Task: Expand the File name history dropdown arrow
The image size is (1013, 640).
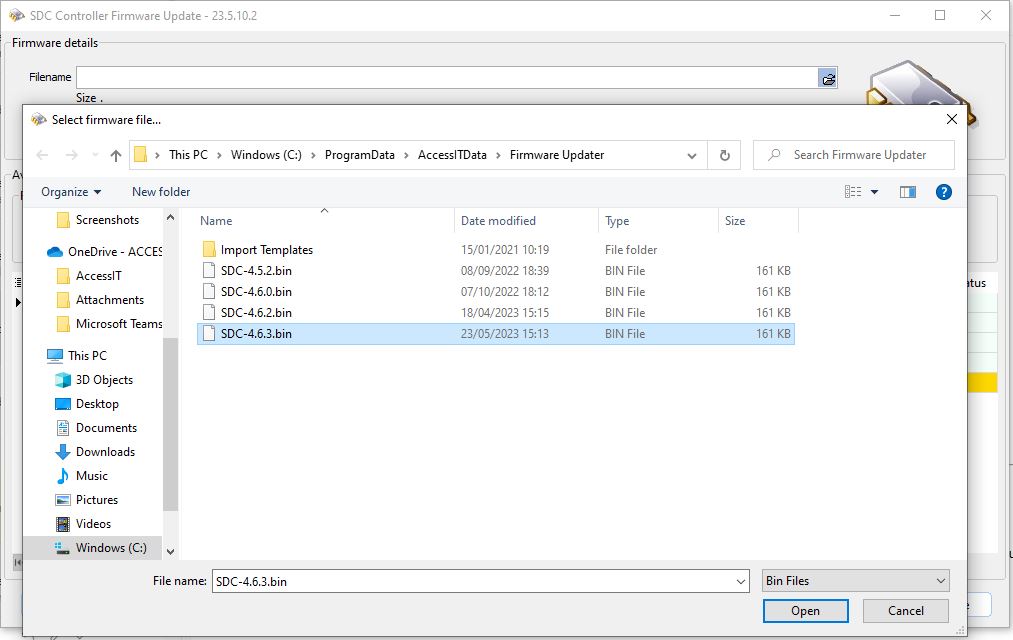Action: pos(741,581)
